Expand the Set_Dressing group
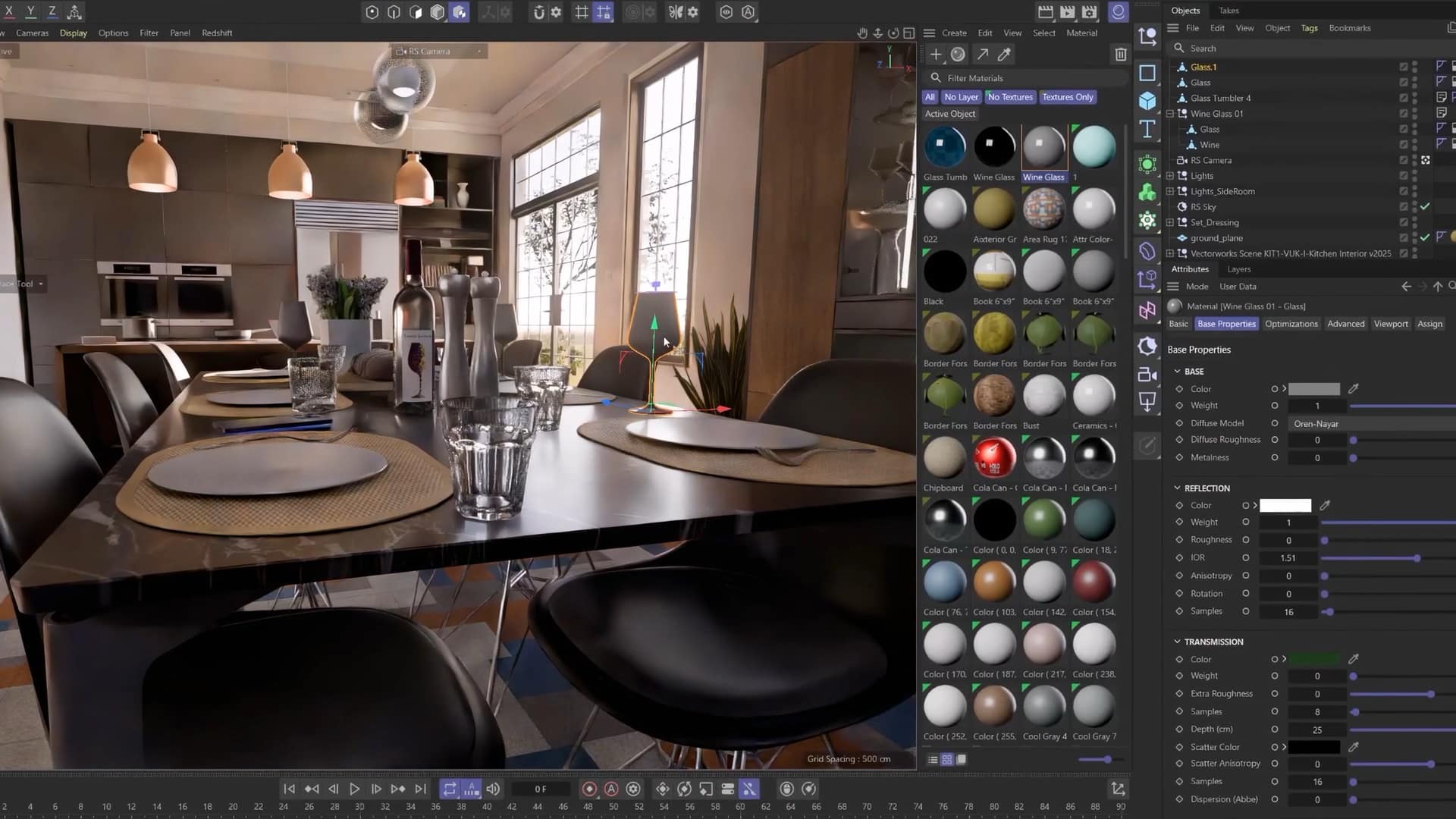 pos(1170,222)
